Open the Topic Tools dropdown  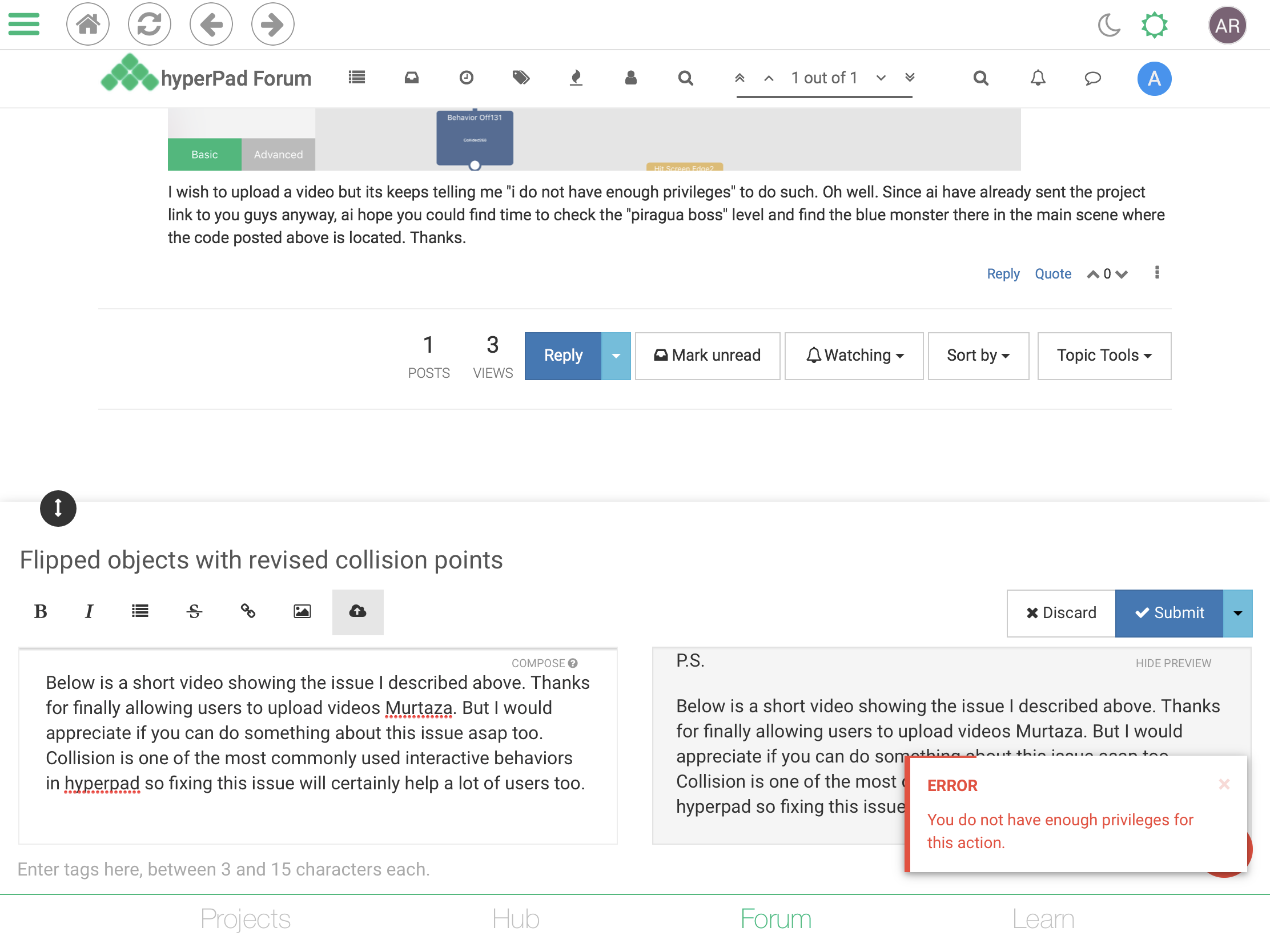1103,356
